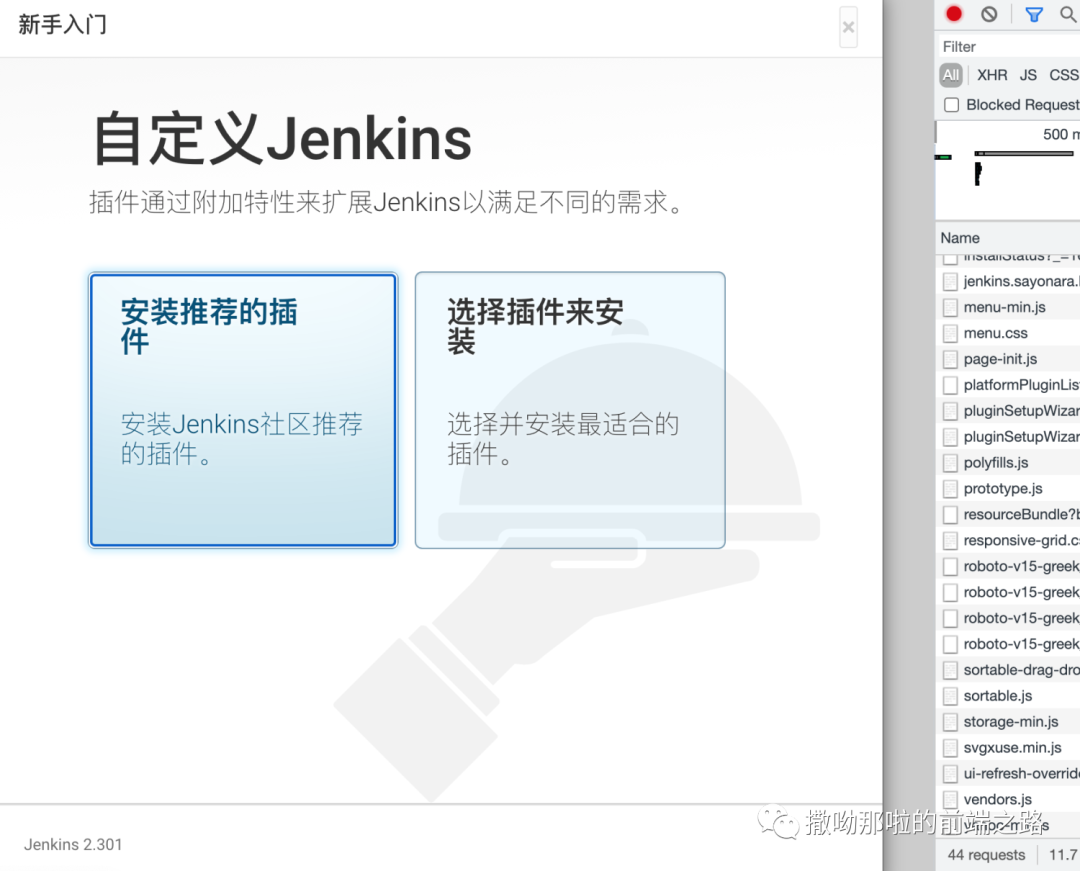
Task: Click the network timeline overview area
Action: (x=1008, y=171)
